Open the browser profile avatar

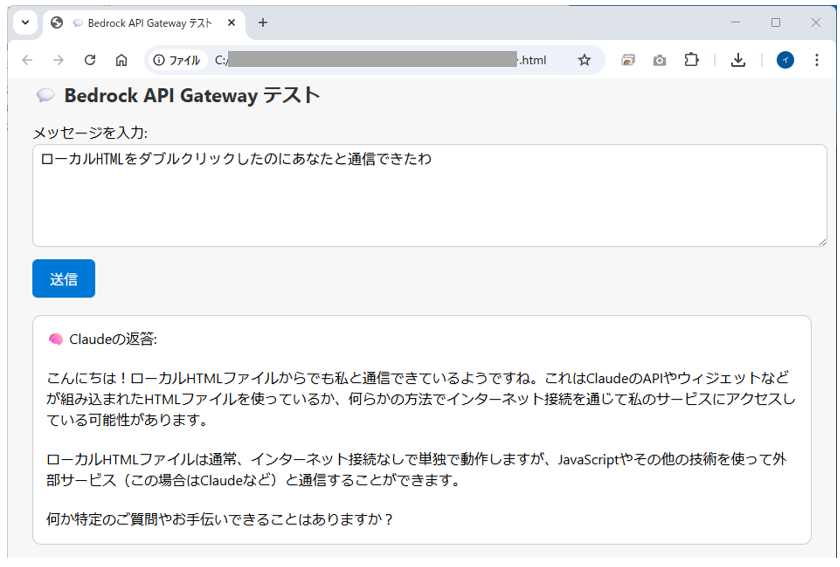click(x=785, y=60)
